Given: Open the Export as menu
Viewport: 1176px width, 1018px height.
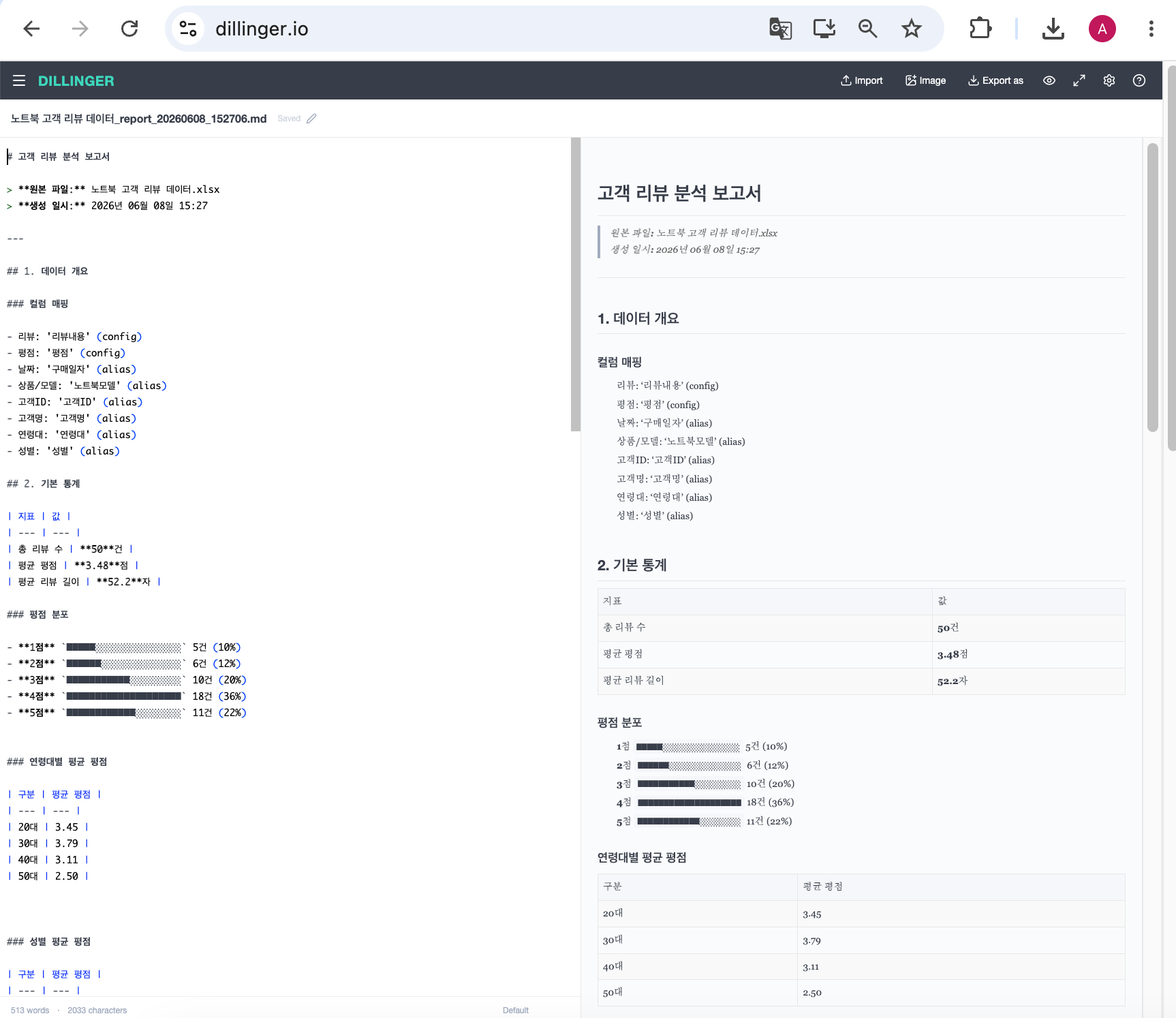Looking at the screenshot, I should [x=995, y=80].
